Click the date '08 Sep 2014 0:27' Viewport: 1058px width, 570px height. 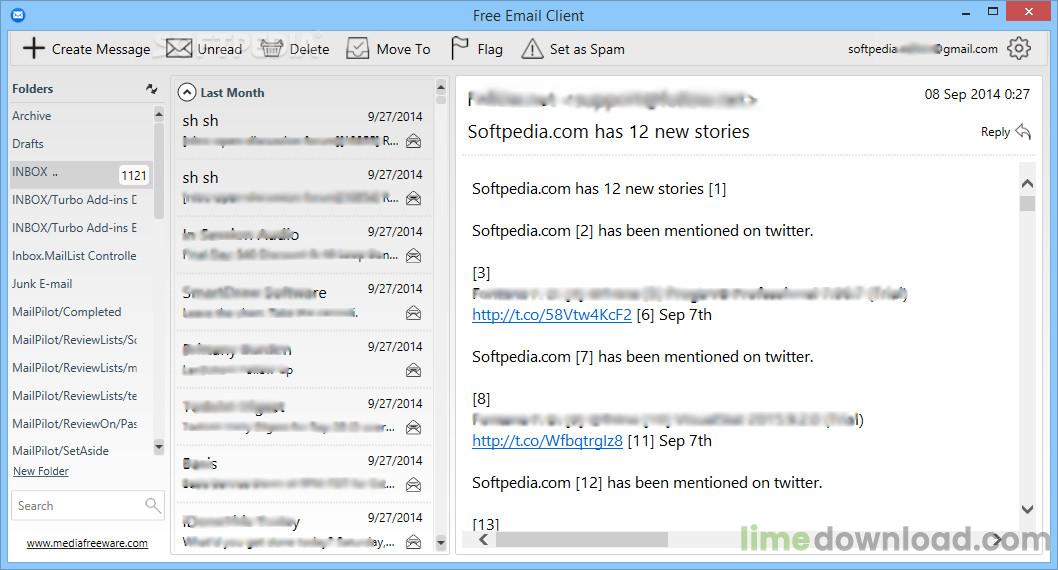(x=977, y=94)
